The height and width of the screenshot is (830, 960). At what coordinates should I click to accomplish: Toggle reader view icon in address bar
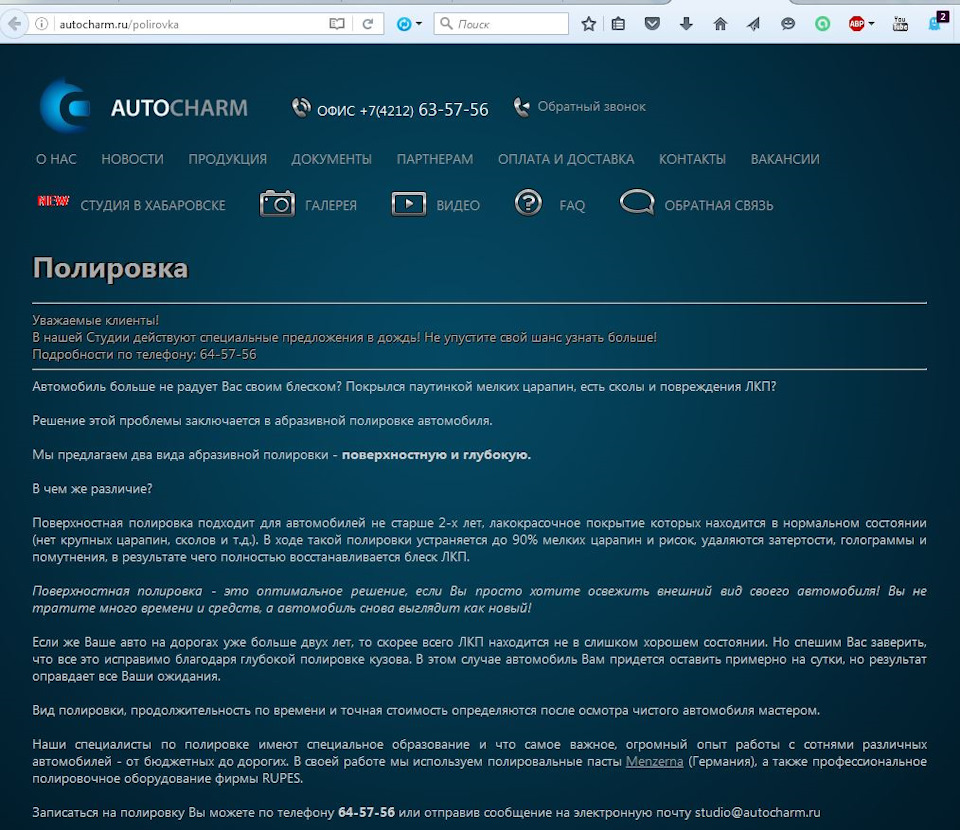coord(337,24)
